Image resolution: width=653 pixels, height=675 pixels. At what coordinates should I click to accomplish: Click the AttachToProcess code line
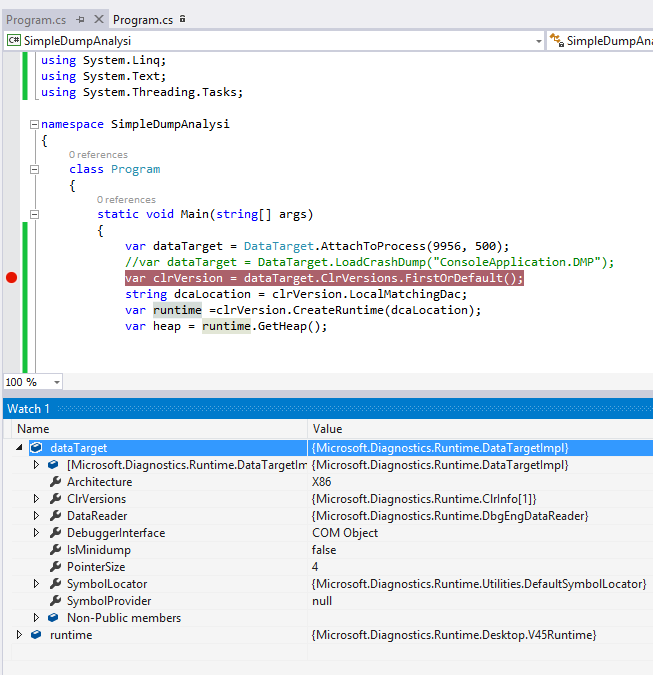[x=317, y=246]
